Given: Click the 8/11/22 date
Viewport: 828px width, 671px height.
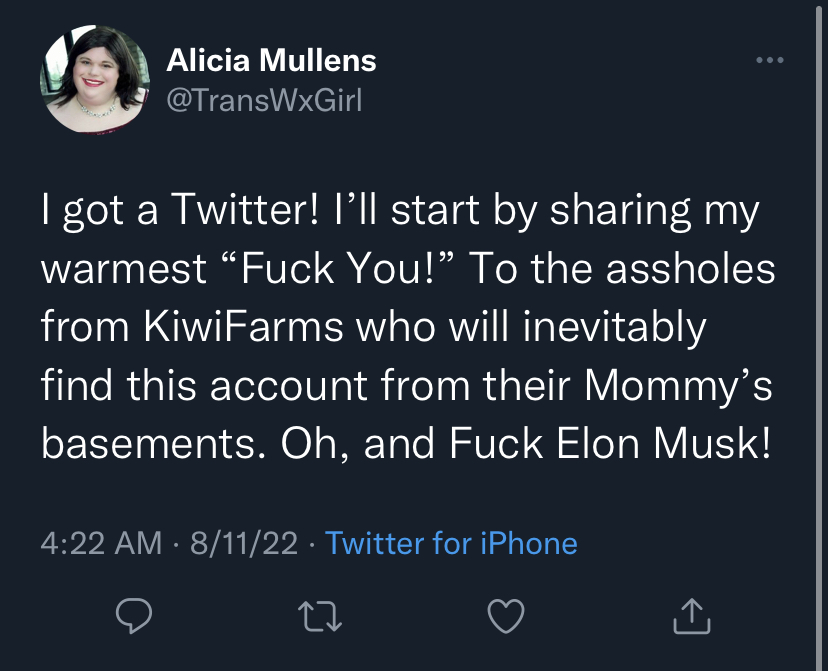Looking at the screenshot, I should [244, 543].
